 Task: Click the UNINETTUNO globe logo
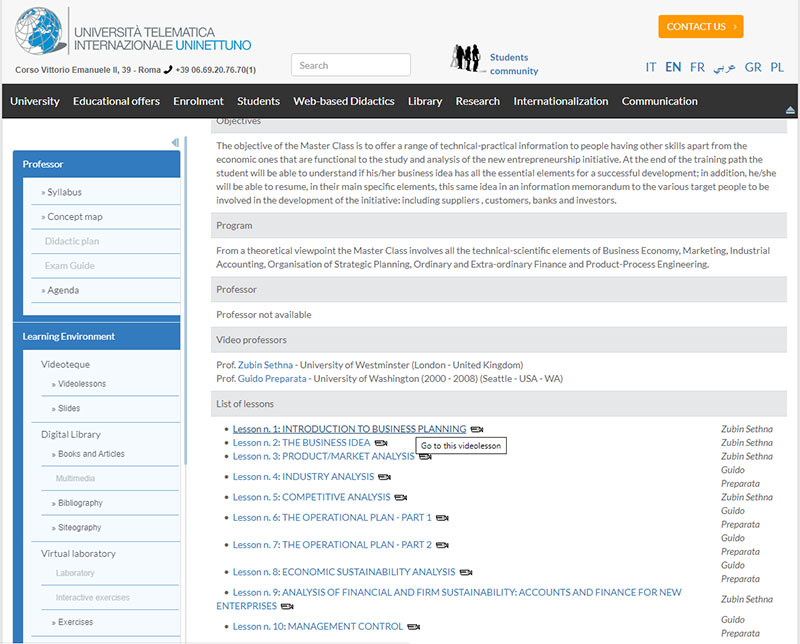[40, 30]
